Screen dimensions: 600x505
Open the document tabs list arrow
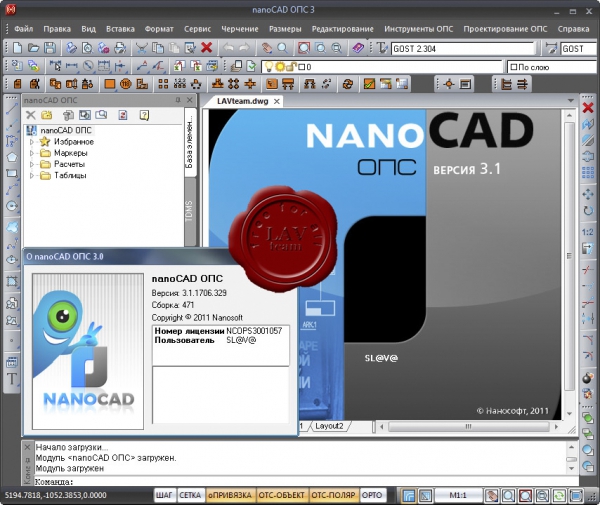pos(571,101)
